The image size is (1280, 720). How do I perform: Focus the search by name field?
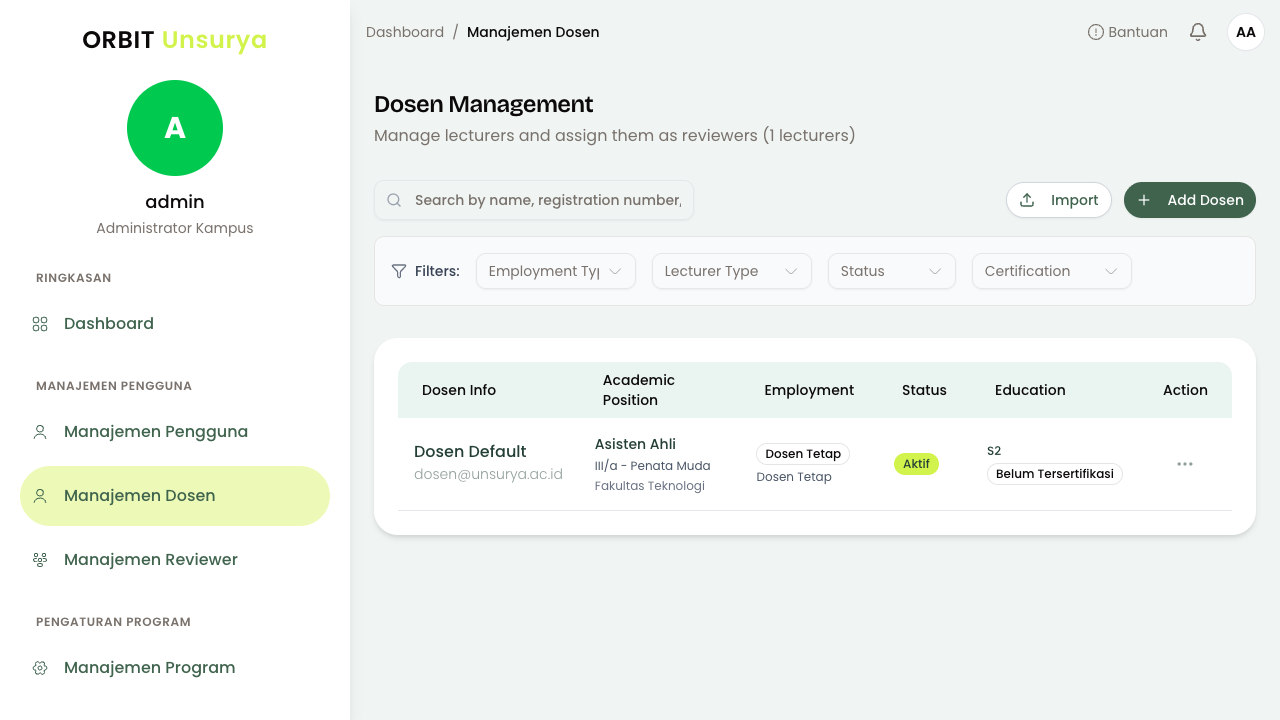534,200
